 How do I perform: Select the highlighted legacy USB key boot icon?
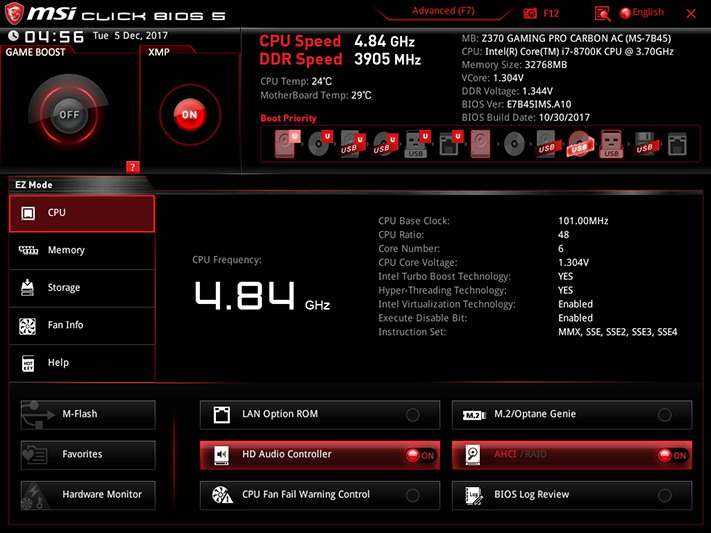pyautogui.click(x=611, y=144)
